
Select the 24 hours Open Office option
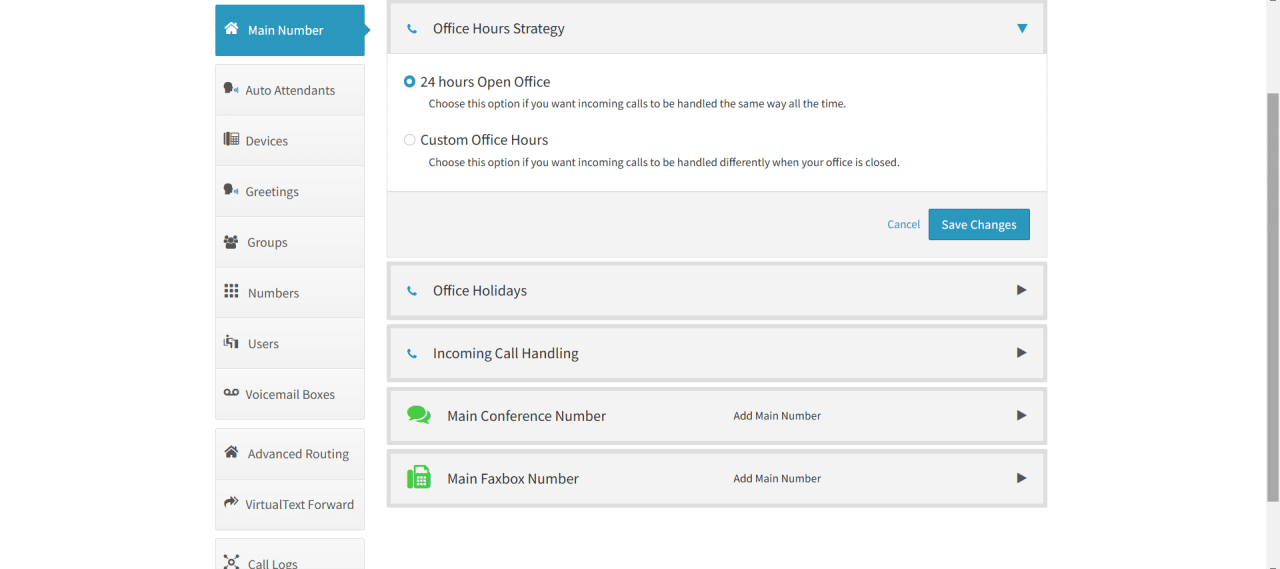coord(410,82)
